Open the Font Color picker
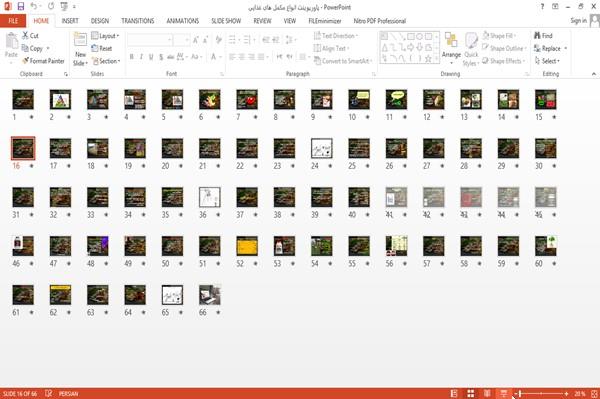 [x=216, y=57]
